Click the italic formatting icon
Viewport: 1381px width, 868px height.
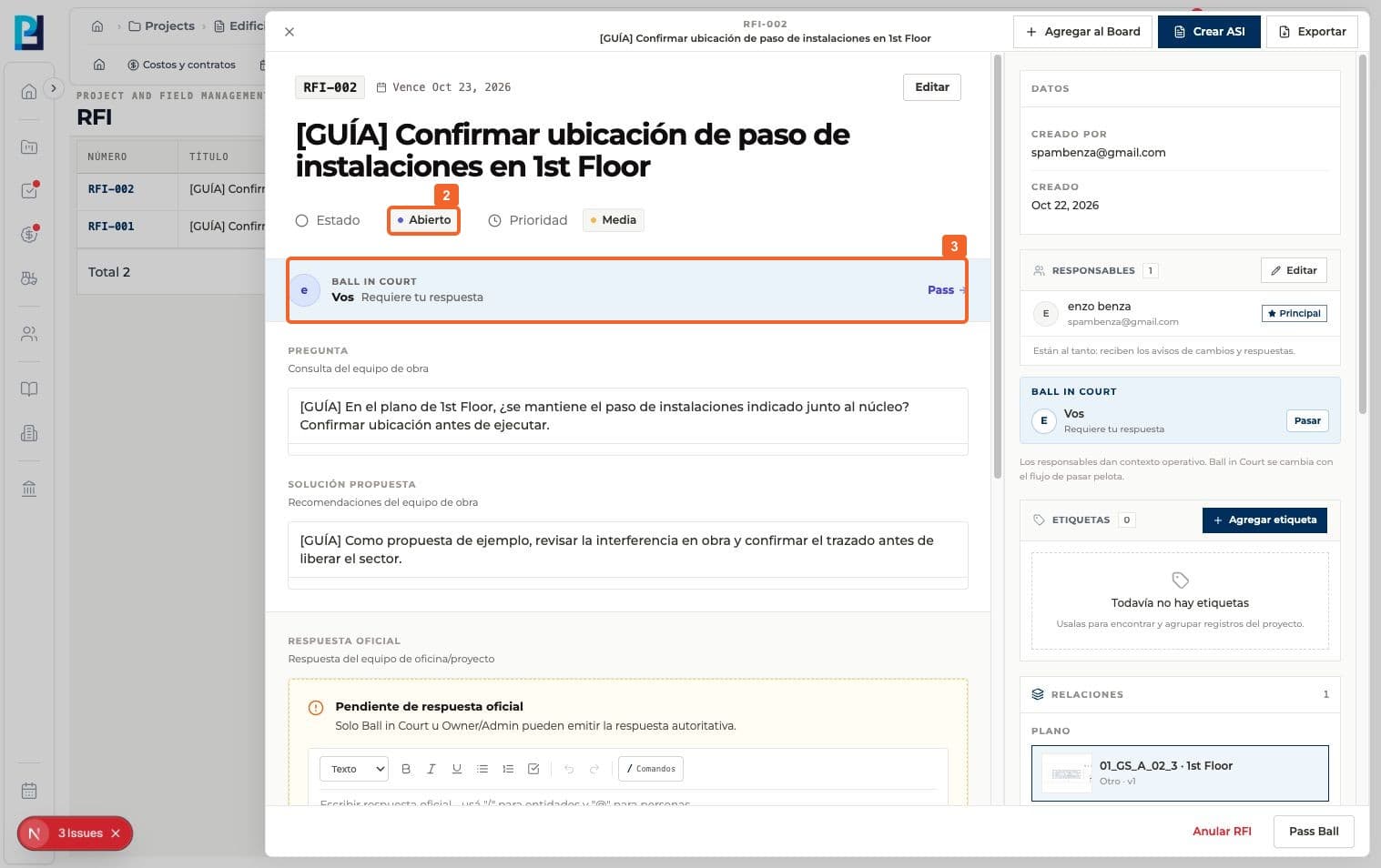[x=432, y=769]
